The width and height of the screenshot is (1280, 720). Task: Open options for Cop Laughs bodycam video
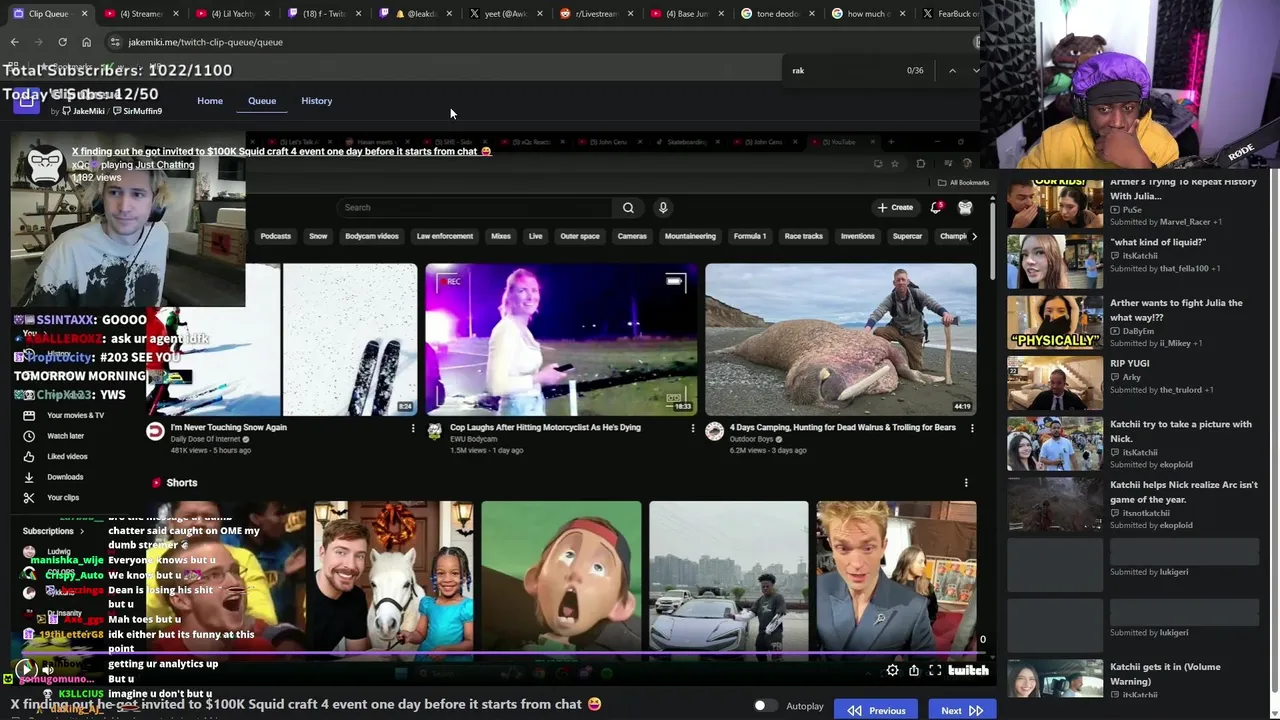tap(692, 429)
